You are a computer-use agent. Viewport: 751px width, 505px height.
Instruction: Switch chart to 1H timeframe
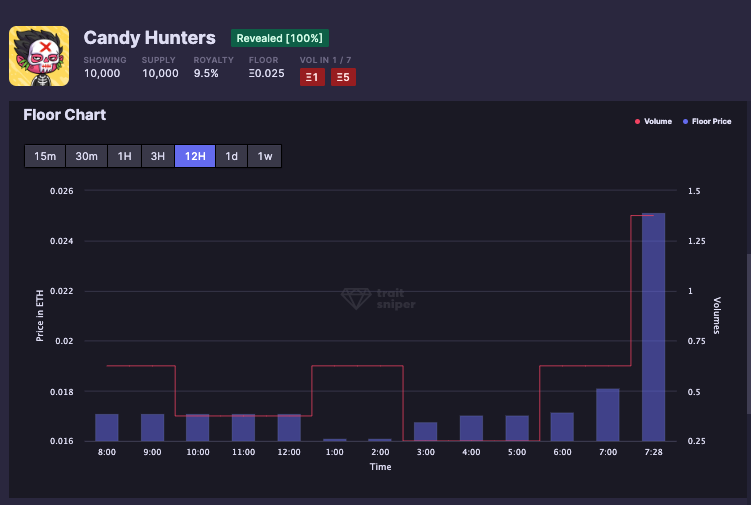[x=125, y=156]
